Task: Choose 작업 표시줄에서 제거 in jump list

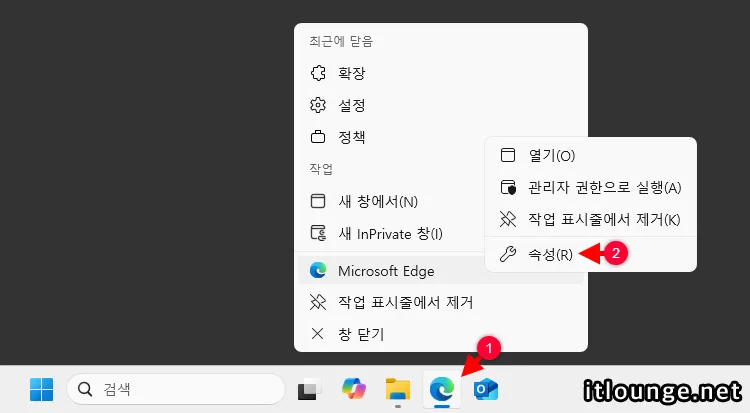Action: click(x=440, y=302)
